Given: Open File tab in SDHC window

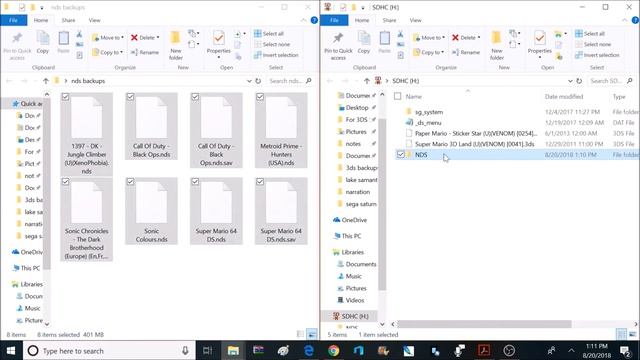Looking at the screenshot, I should coord(334,20).
